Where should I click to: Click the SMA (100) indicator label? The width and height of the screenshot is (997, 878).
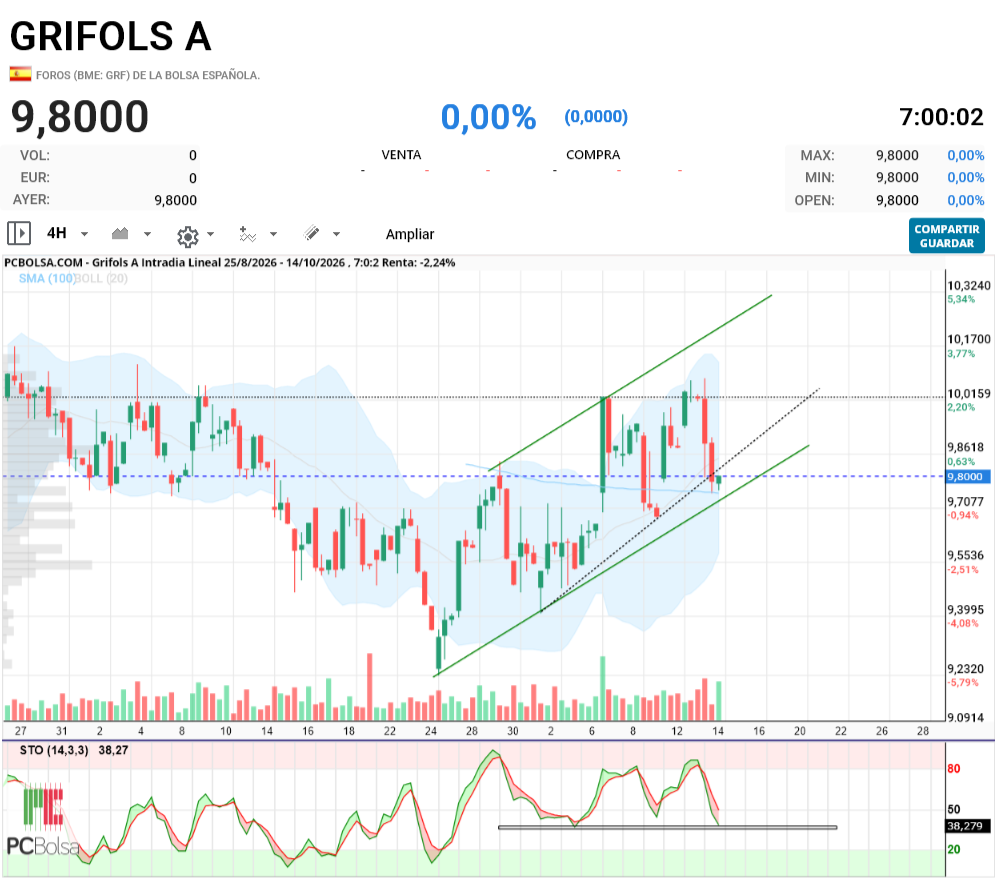(x=47, y=278)
